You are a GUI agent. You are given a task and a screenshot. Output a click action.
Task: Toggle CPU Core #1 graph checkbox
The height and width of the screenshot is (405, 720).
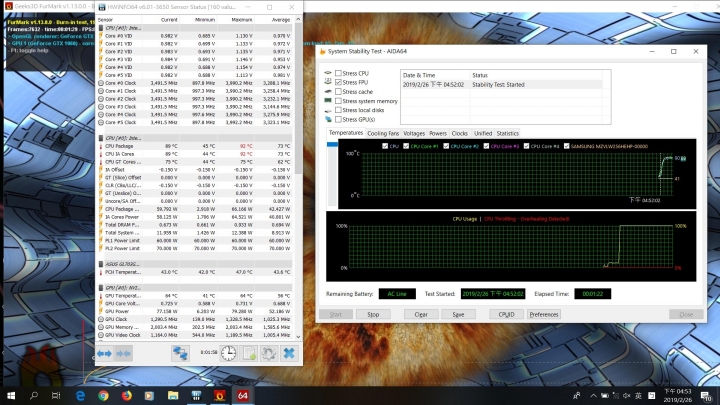coord(406,146)
